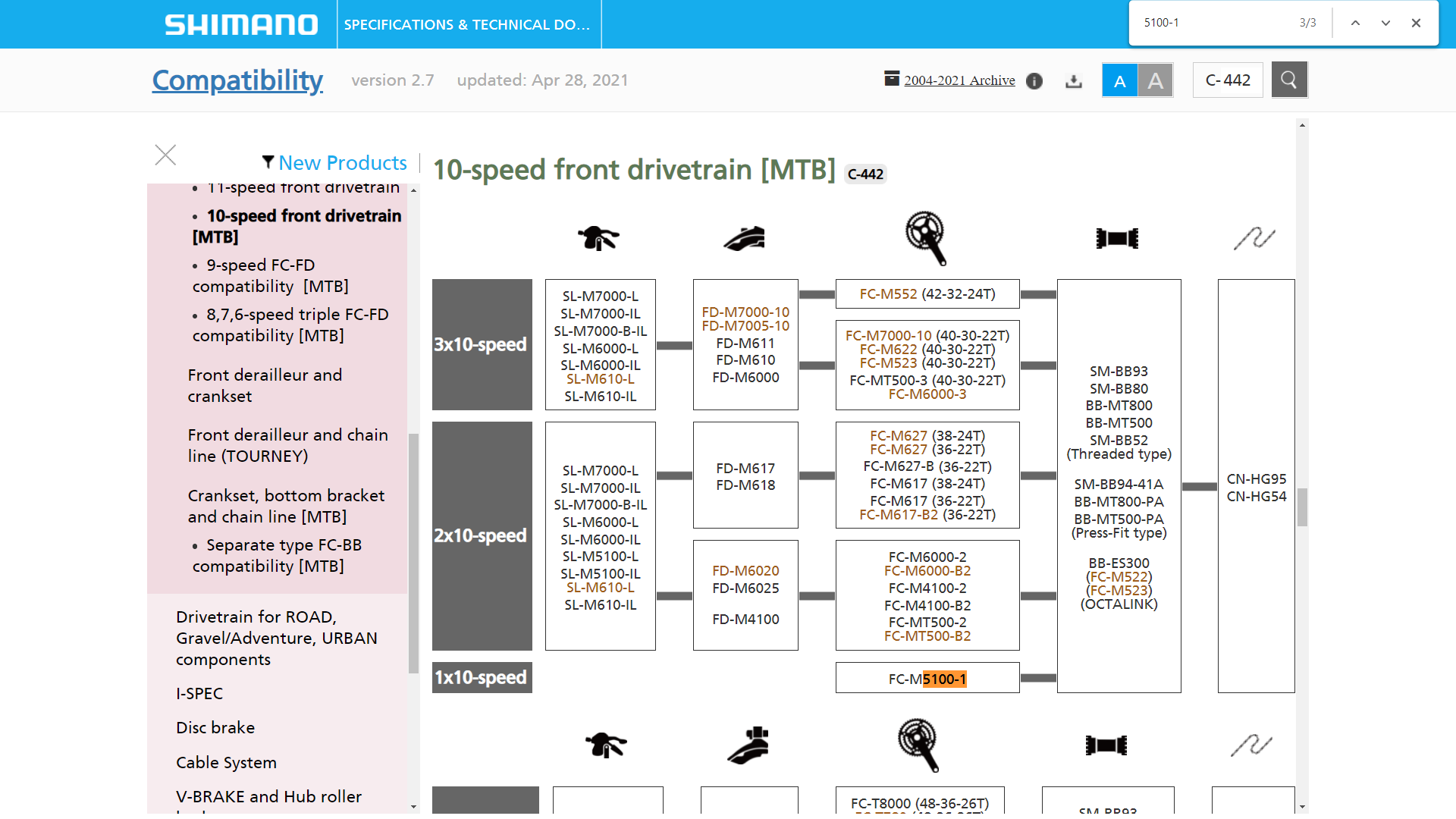Image resolution: width=1456 pixels, height=819 pixels.
Task: Click the 1x10-speed row label
Action: click(482, 677)
